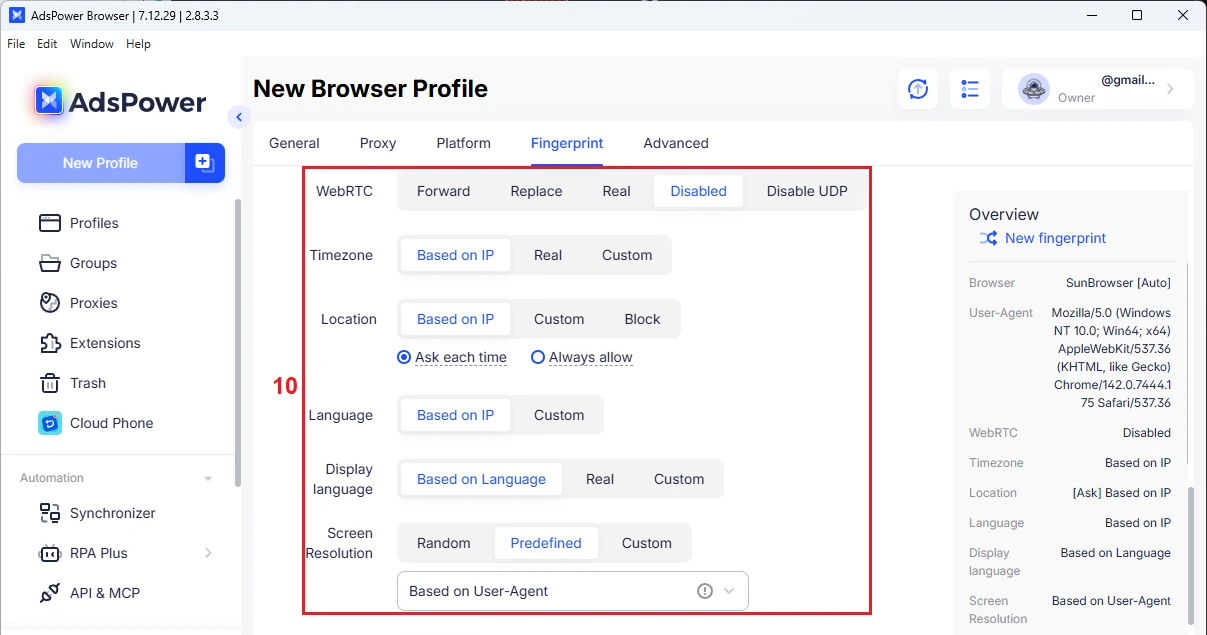Select the 'Always allow' radio button

pos(538,357)
